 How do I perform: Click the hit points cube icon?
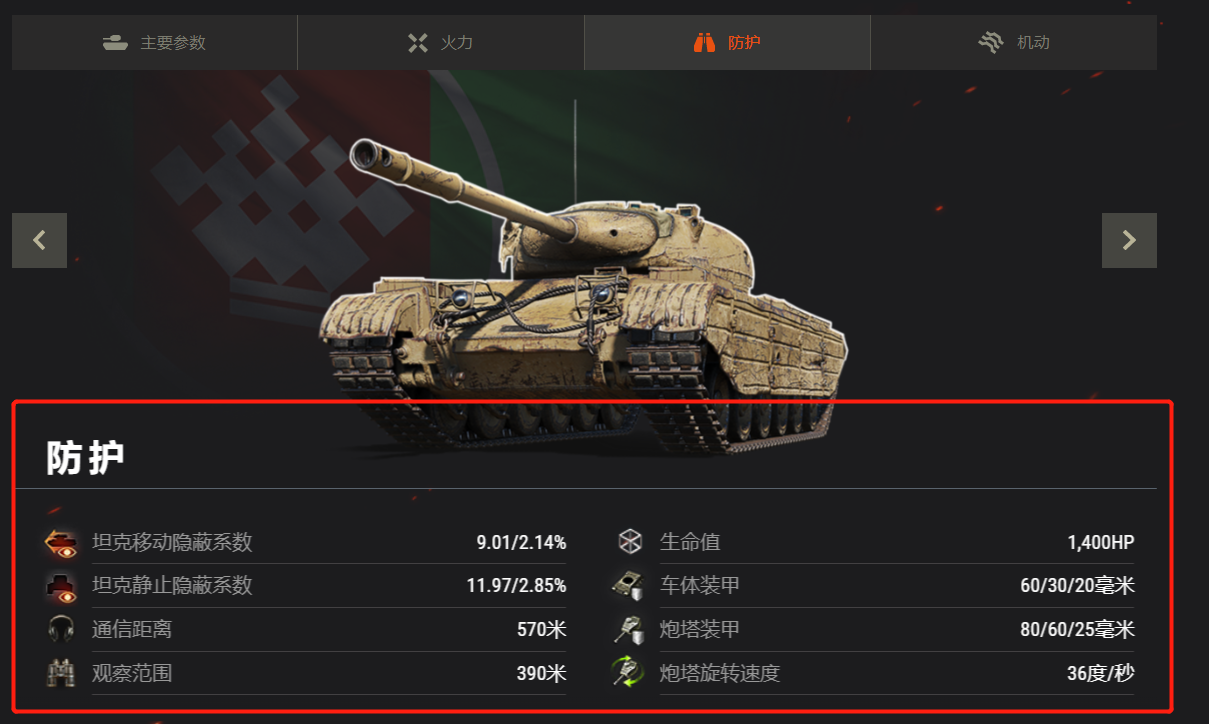coord(629,542)
